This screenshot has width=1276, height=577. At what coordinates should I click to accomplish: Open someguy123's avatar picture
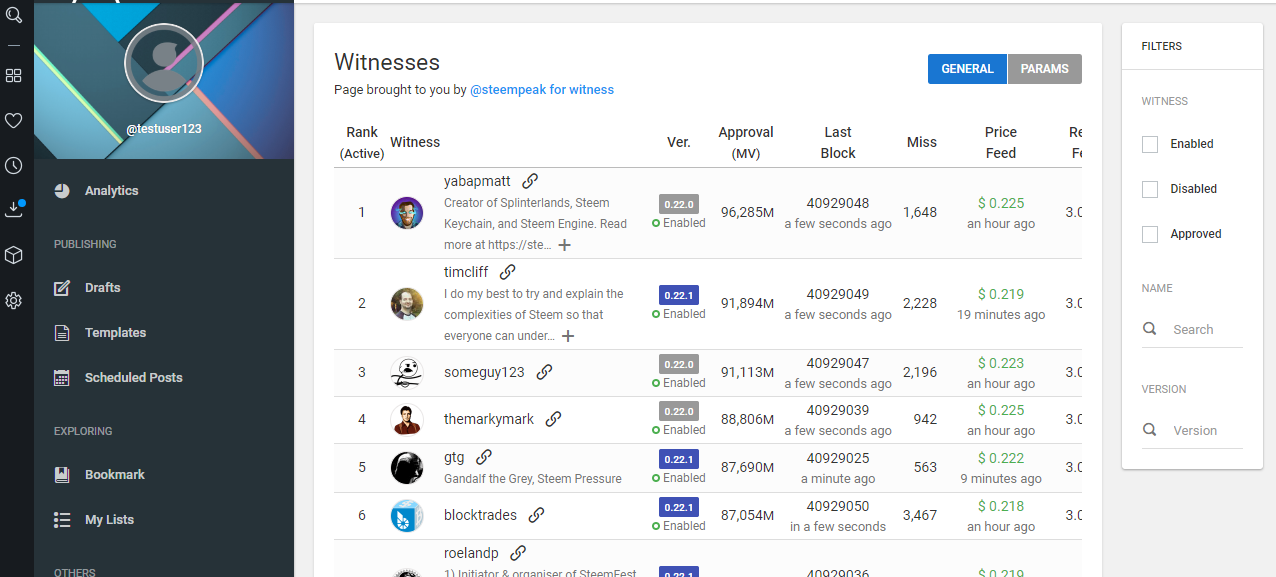tap(407, 373)
